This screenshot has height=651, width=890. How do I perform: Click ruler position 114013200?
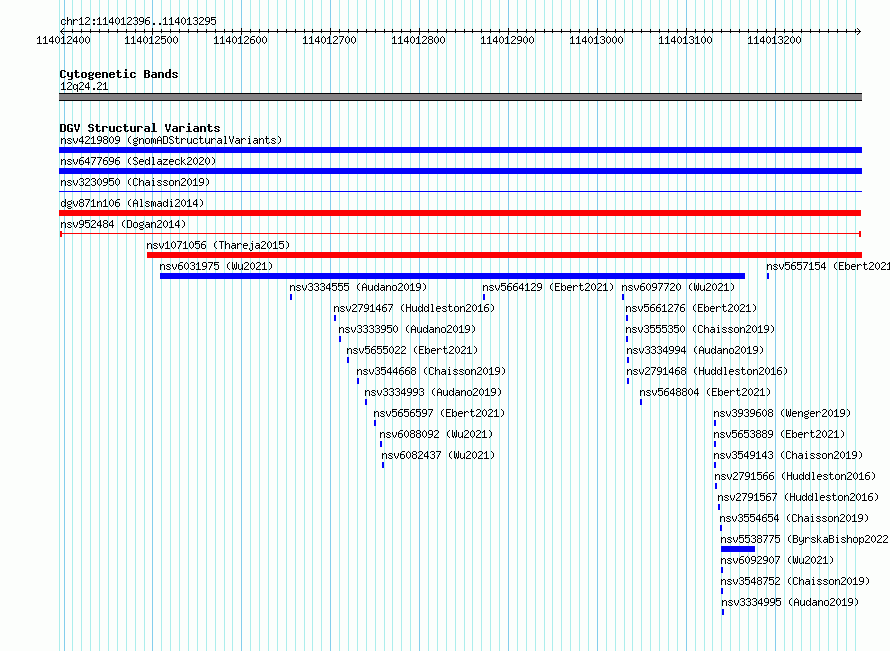pos(774,40)
